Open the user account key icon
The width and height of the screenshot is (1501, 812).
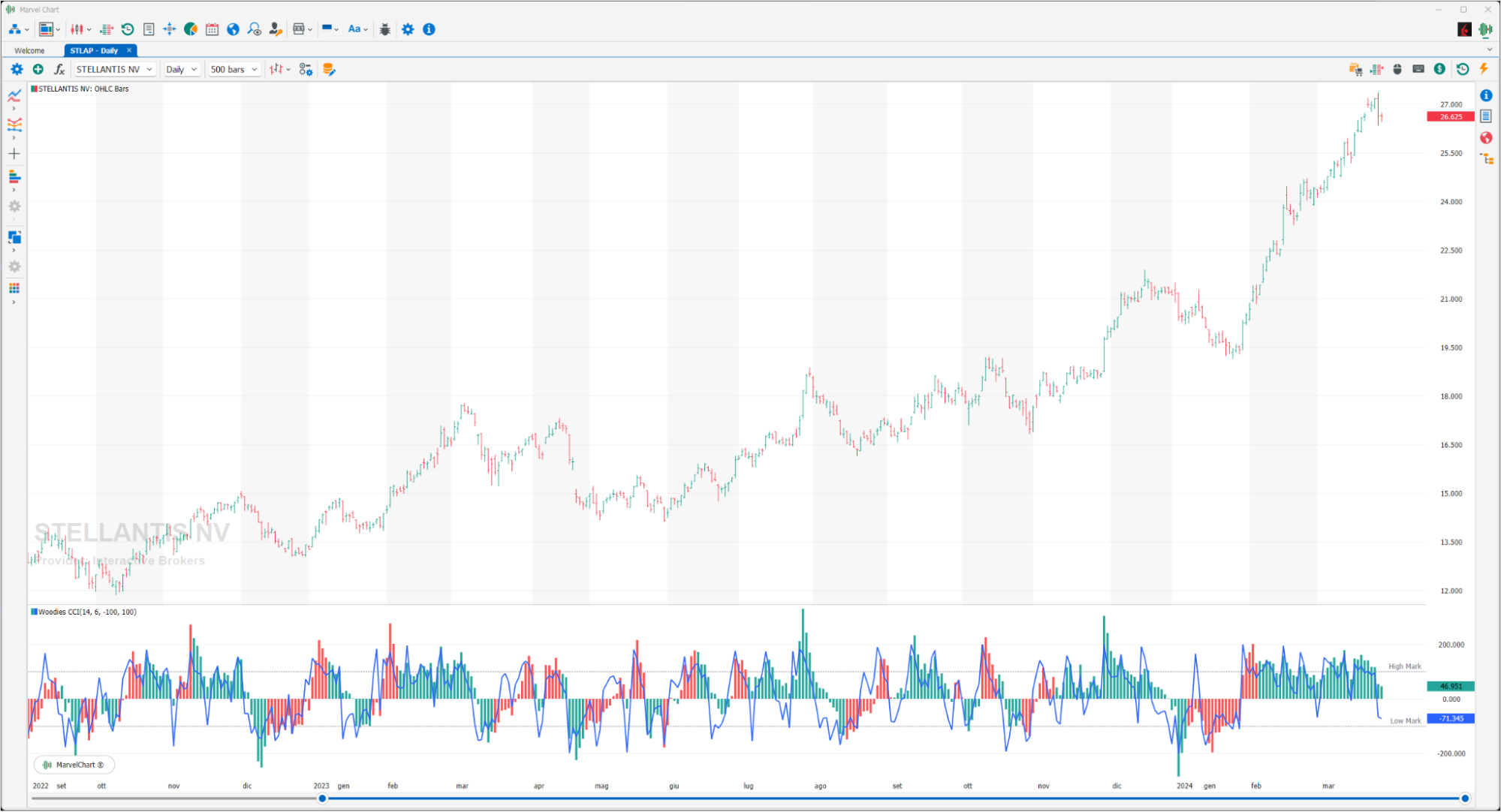click(x=276, y=29)
